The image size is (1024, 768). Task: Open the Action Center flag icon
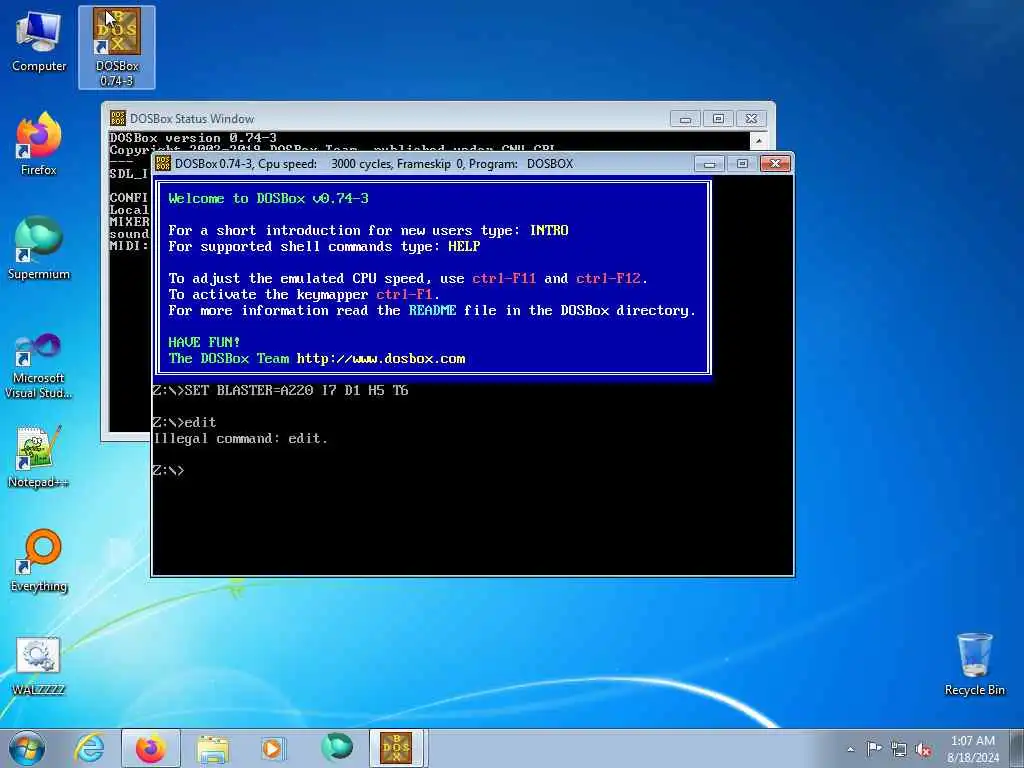[x=874, y=748]
